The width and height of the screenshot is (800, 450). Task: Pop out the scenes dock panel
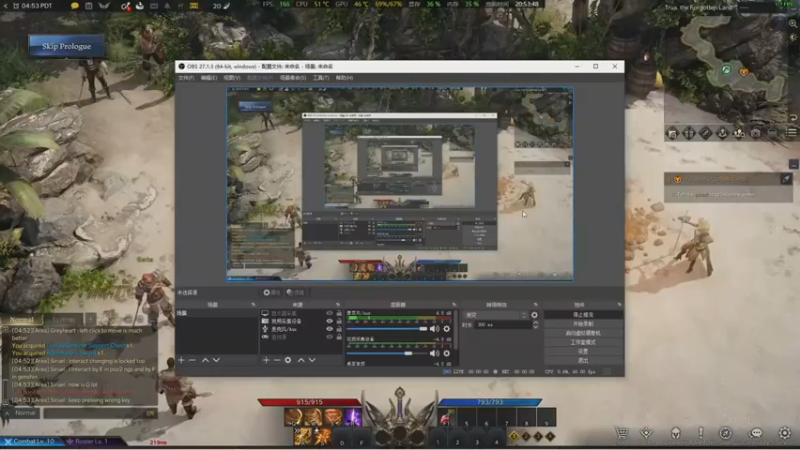coord(253,305)
